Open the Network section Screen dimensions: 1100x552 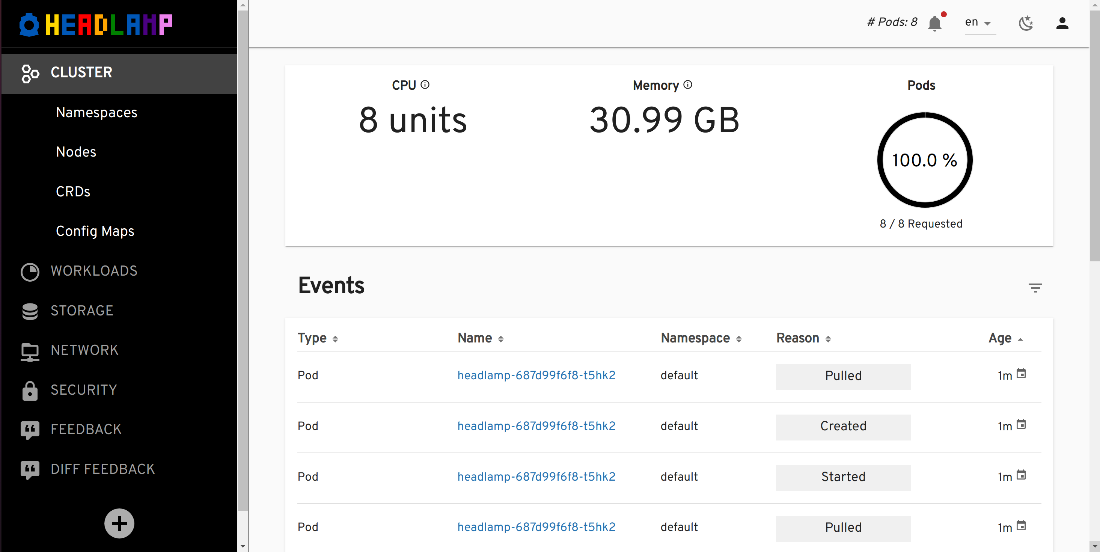84,351
